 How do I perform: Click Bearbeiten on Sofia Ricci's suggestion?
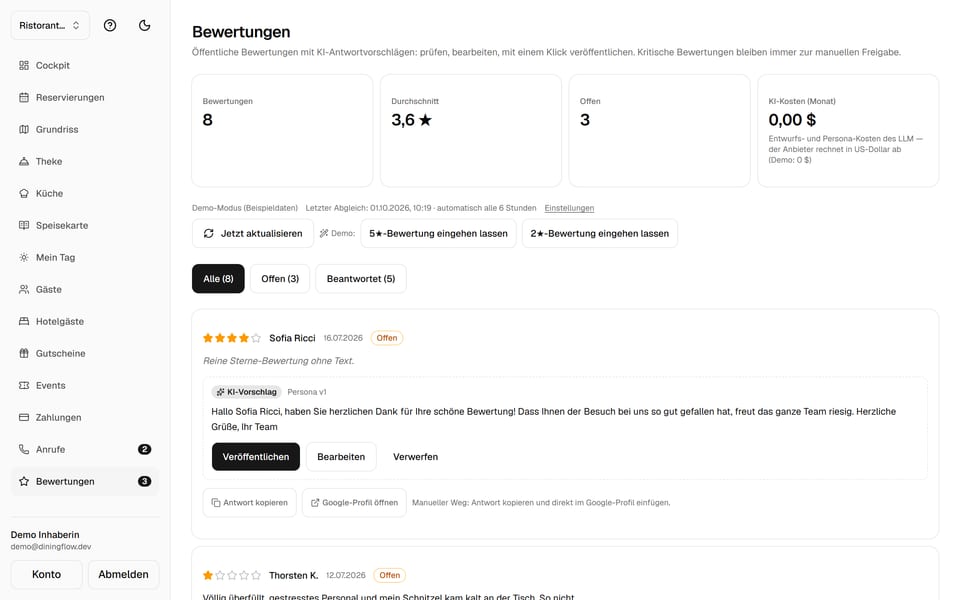tap(341, 457)
